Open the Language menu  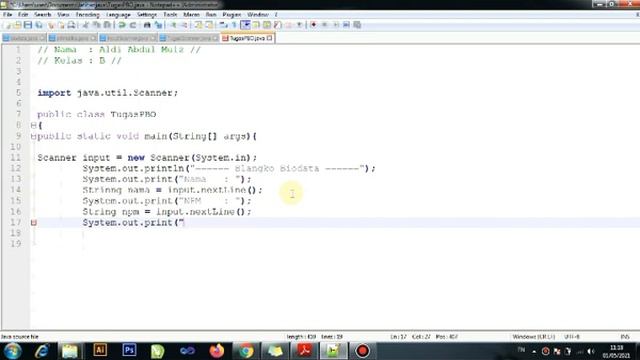[118, 15]
